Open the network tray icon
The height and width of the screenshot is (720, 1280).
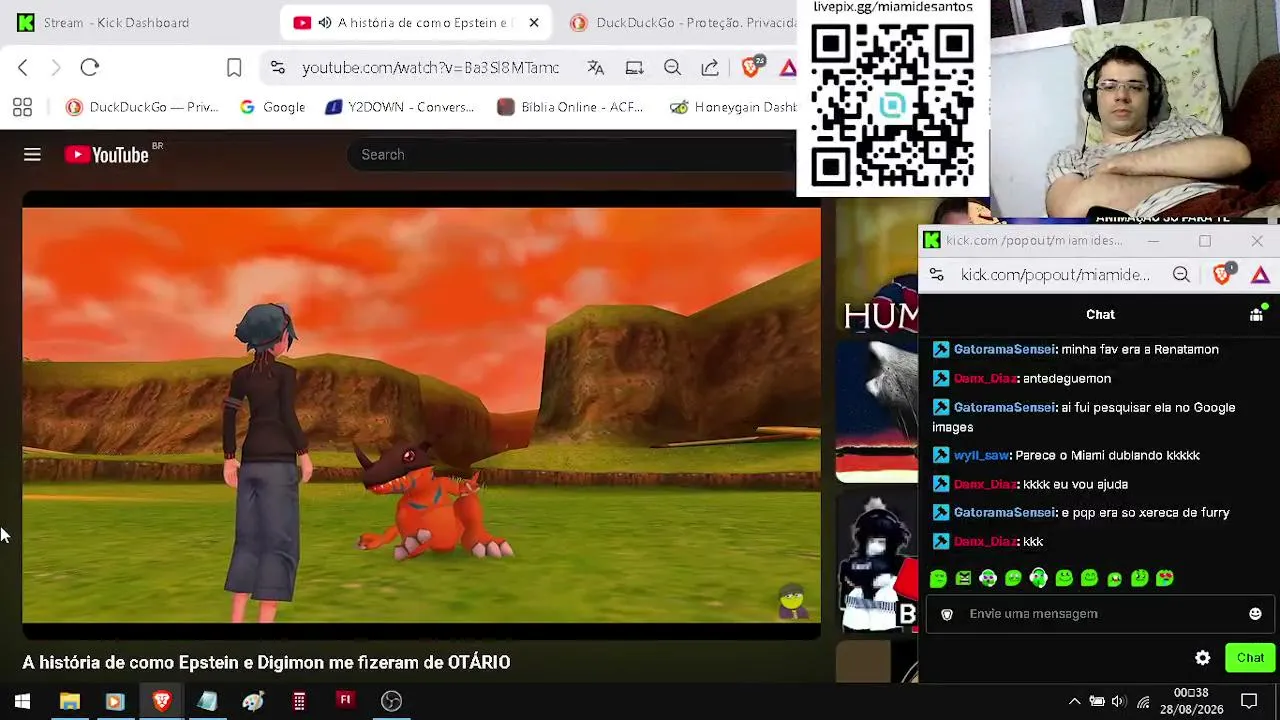pos(1143,701)
